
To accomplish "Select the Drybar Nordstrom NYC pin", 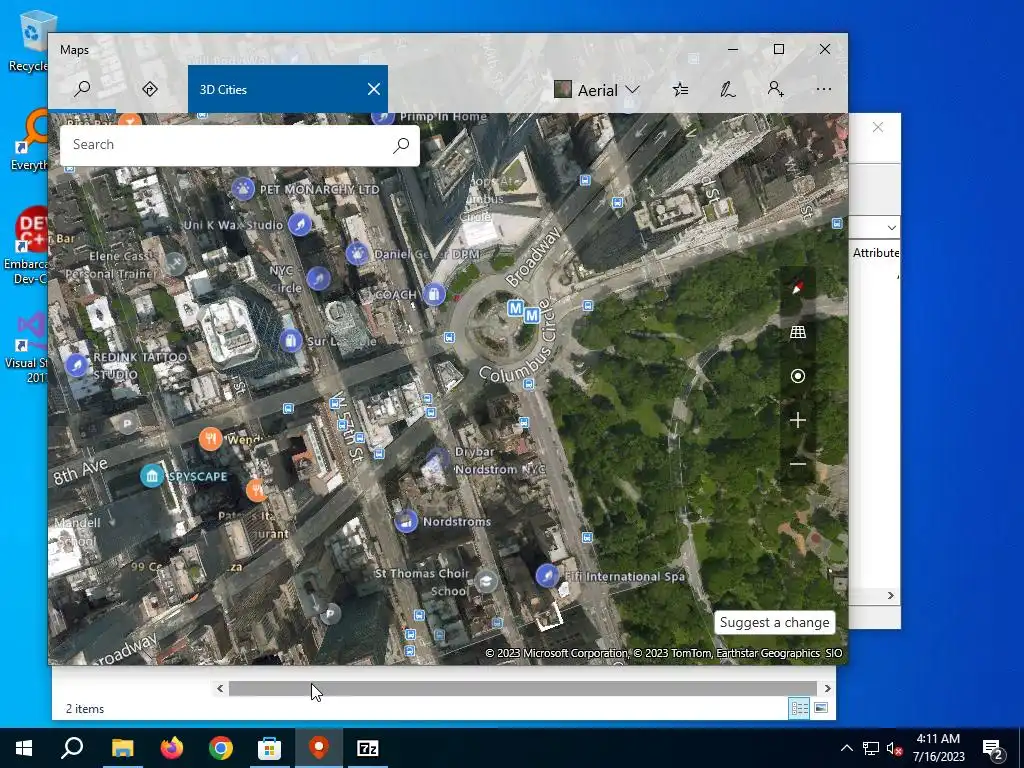I will [437, 459].
